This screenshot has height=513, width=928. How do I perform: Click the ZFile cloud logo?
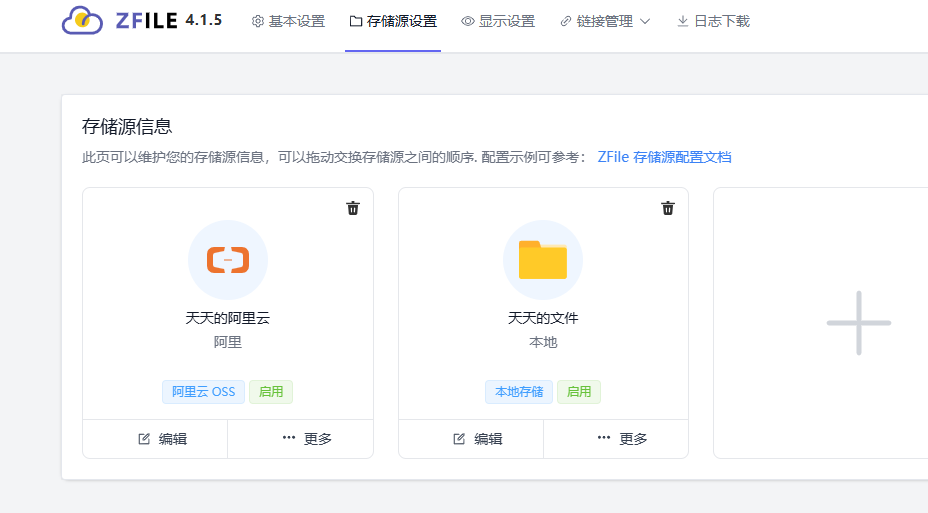pyautogui.click(x=82, y=21)
